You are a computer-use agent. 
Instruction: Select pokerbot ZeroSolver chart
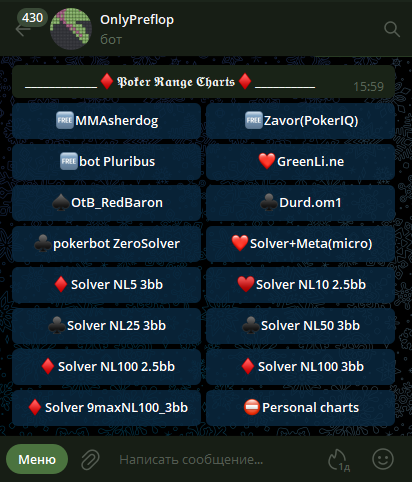pyautogui.click(x=106, y=244)
